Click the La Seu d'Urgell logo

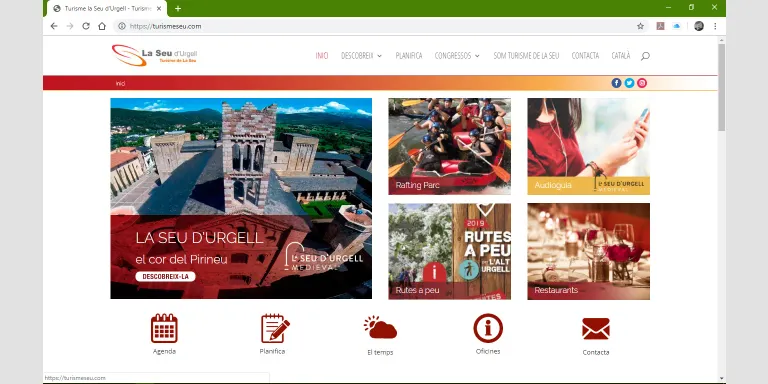click(x=154, y=55)
